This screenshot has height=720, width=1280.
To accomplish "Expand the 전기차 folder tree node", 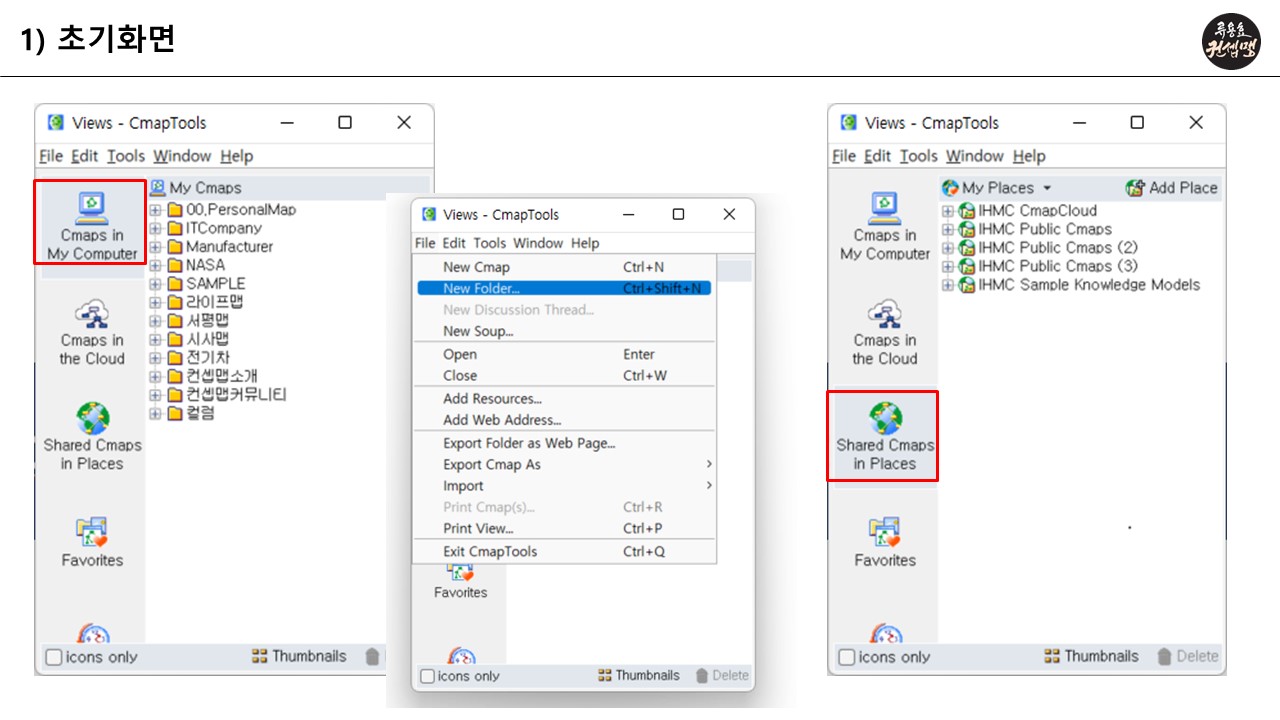I will point(155,358).
